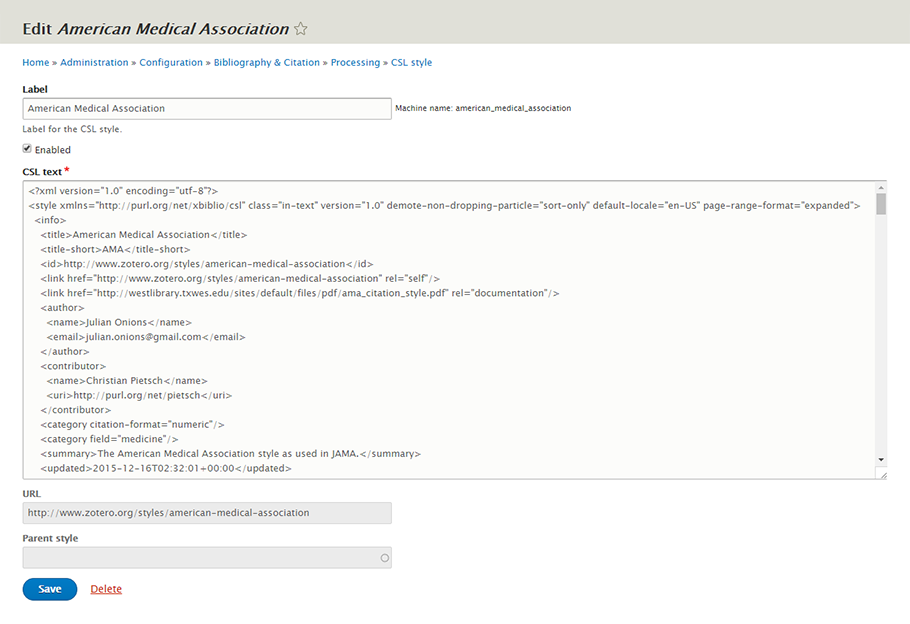The width and height of the screenshot is (910, 624).
Task: Click the summary JAMA line
Action: click(230, 453)
